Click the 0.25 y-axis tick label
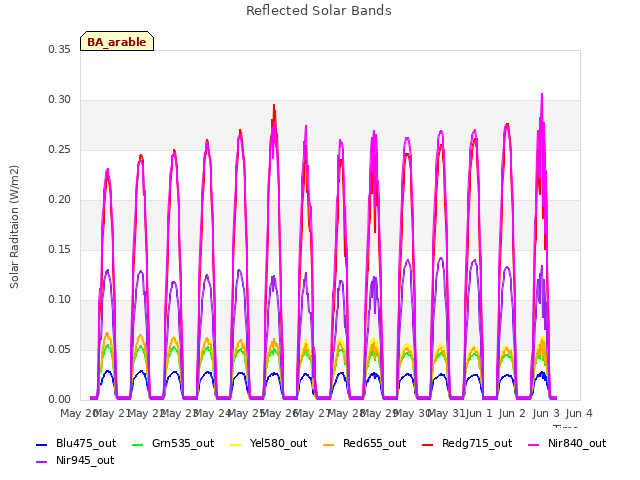Image resolution: width=640 pixels, height=480 pixels. click(60, 150)
